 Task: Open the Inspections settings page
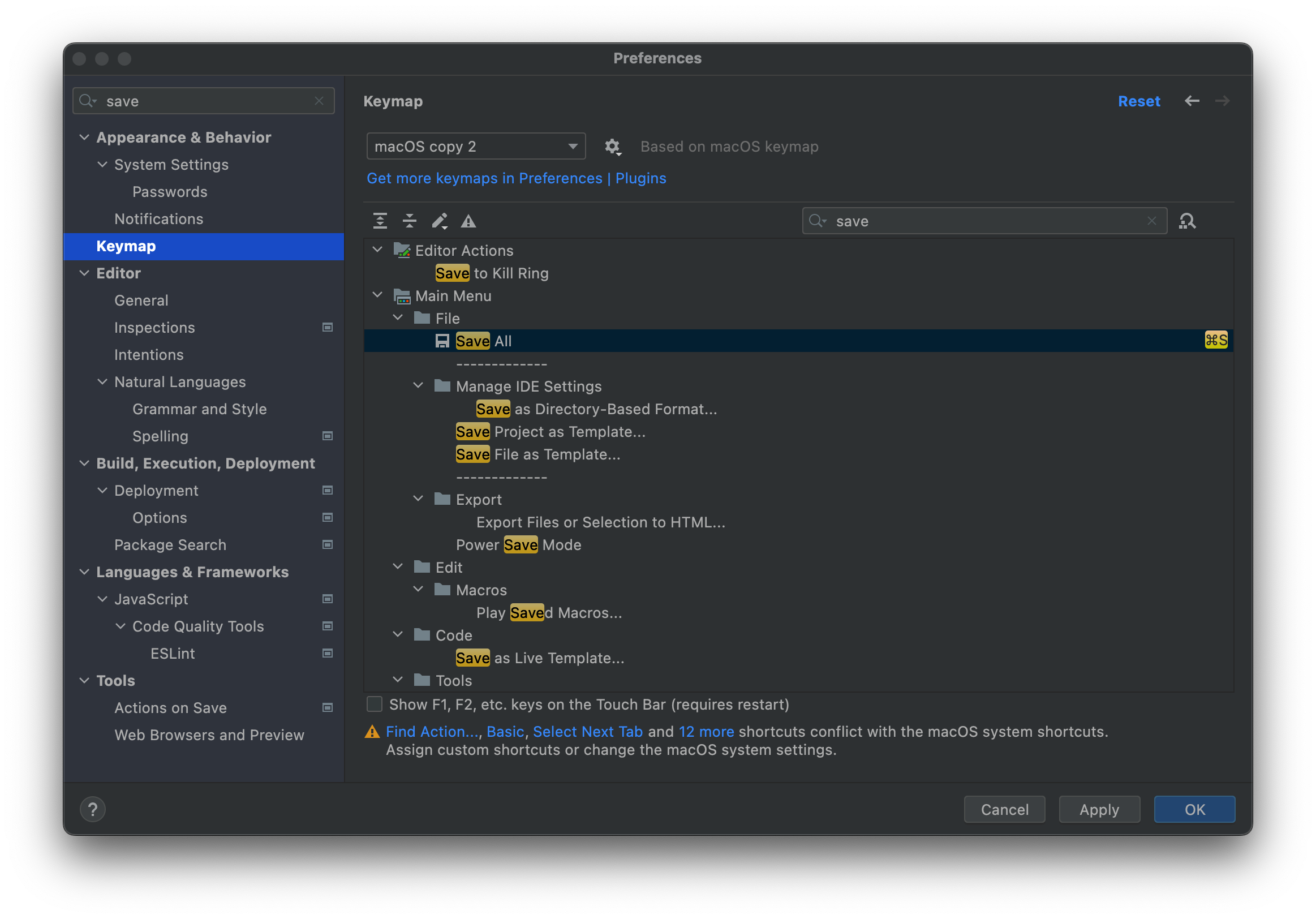pos(154,327)
